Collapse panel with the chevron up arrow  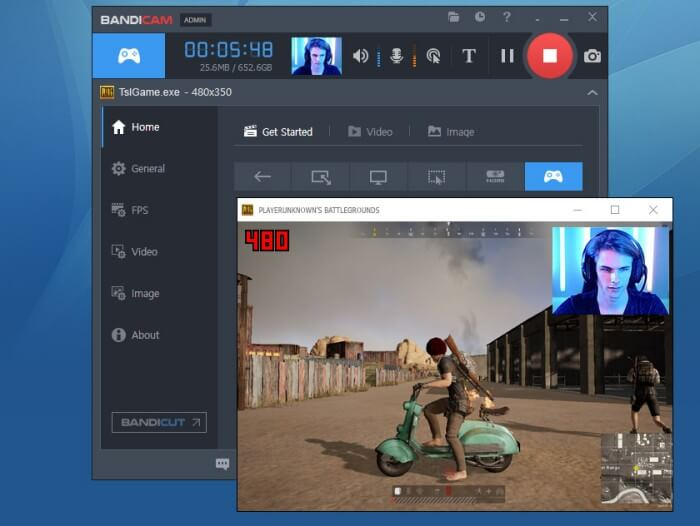pos(592,92)
